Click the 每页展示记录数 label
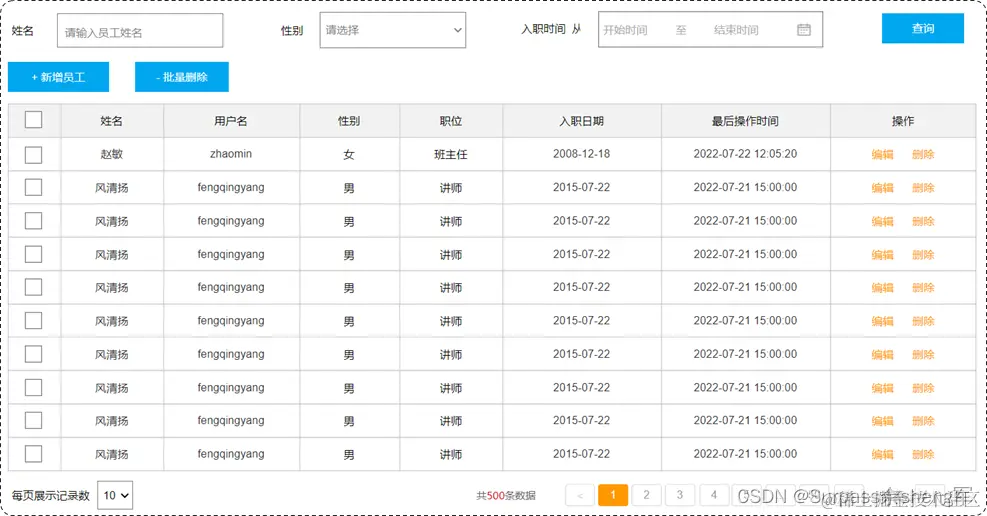Viewport: 987px width, 516px height. 51,496
